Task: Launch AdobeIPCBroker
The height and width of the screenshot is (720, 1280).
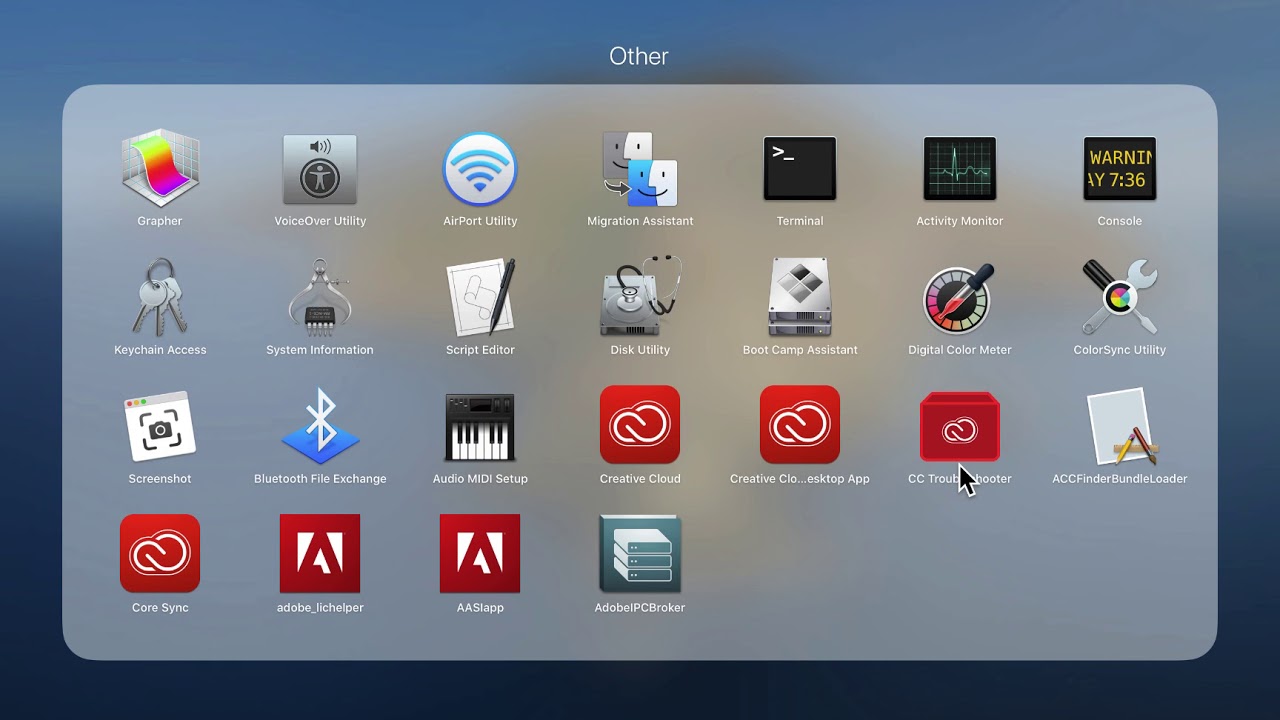Action: (x=640, y=555)
